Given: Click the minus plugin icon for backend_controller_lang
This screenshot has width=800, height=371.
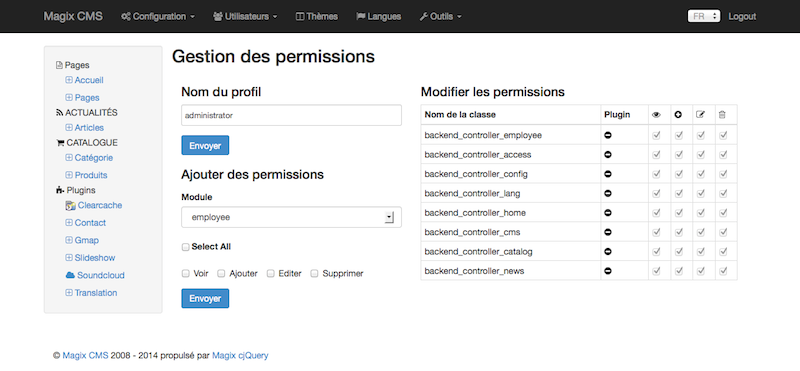Looking at the screenshot, I should pos(608,193).
